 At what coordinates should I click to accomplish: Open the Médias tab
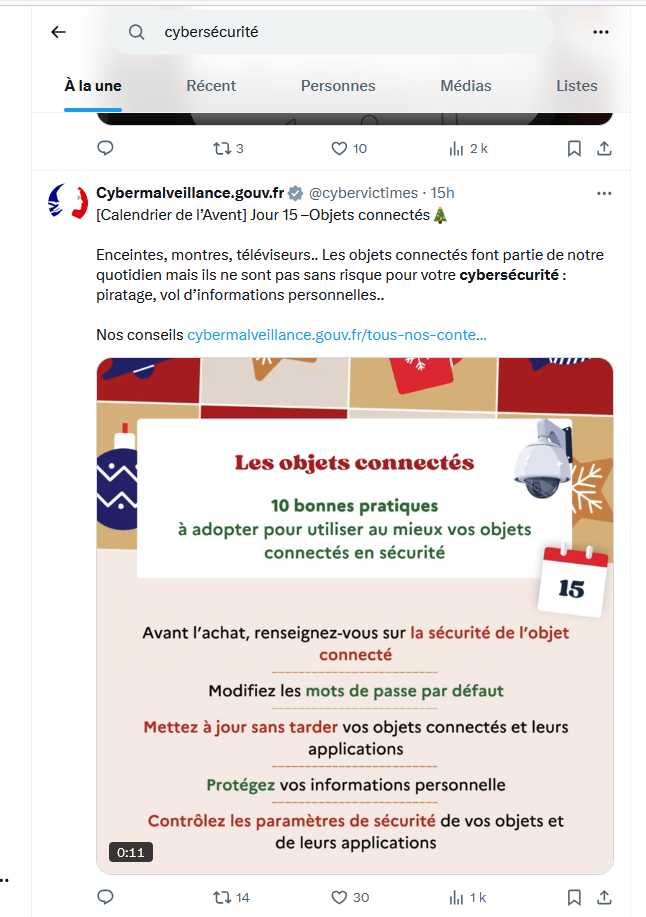point(466,86)
